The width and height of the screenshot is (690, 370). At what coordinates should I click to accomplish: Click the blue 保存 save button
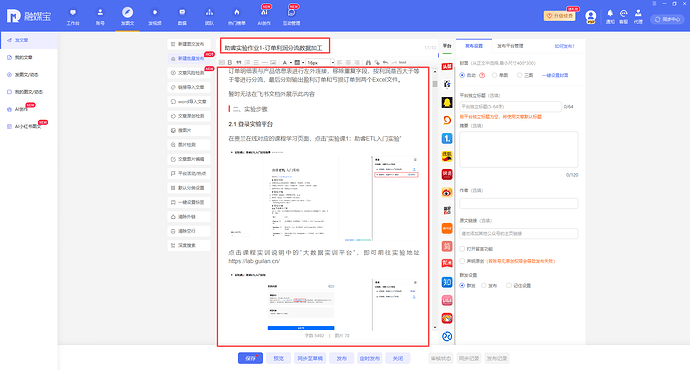[x=250, y=358]
